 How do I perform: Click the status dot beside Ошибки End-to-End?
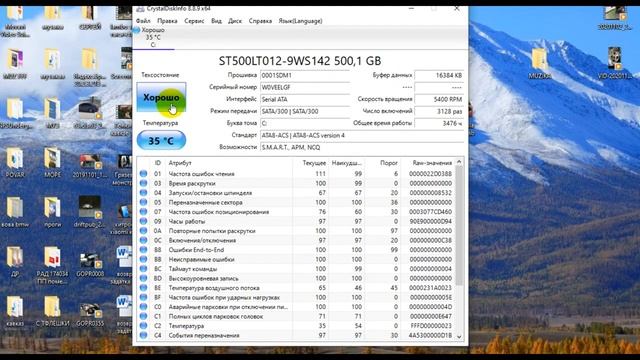pos(143,250)
